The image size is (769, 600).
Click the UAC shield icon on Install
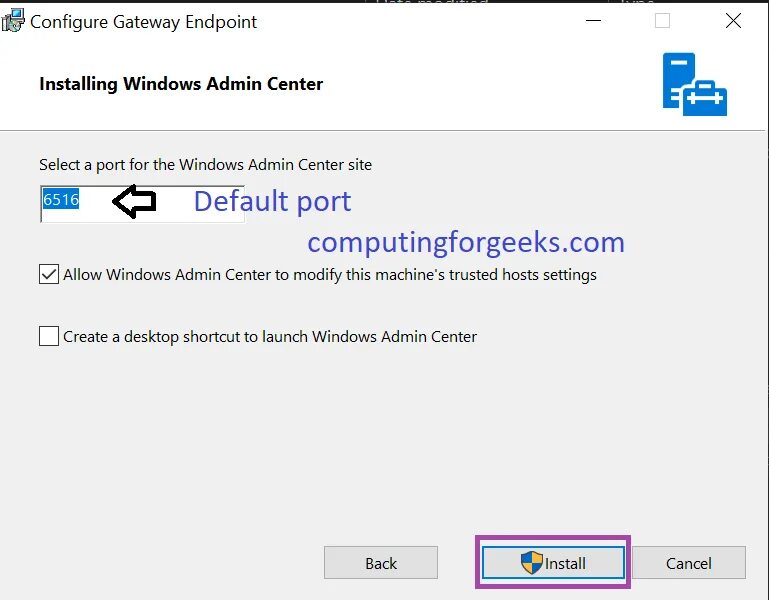click(532, 562)
